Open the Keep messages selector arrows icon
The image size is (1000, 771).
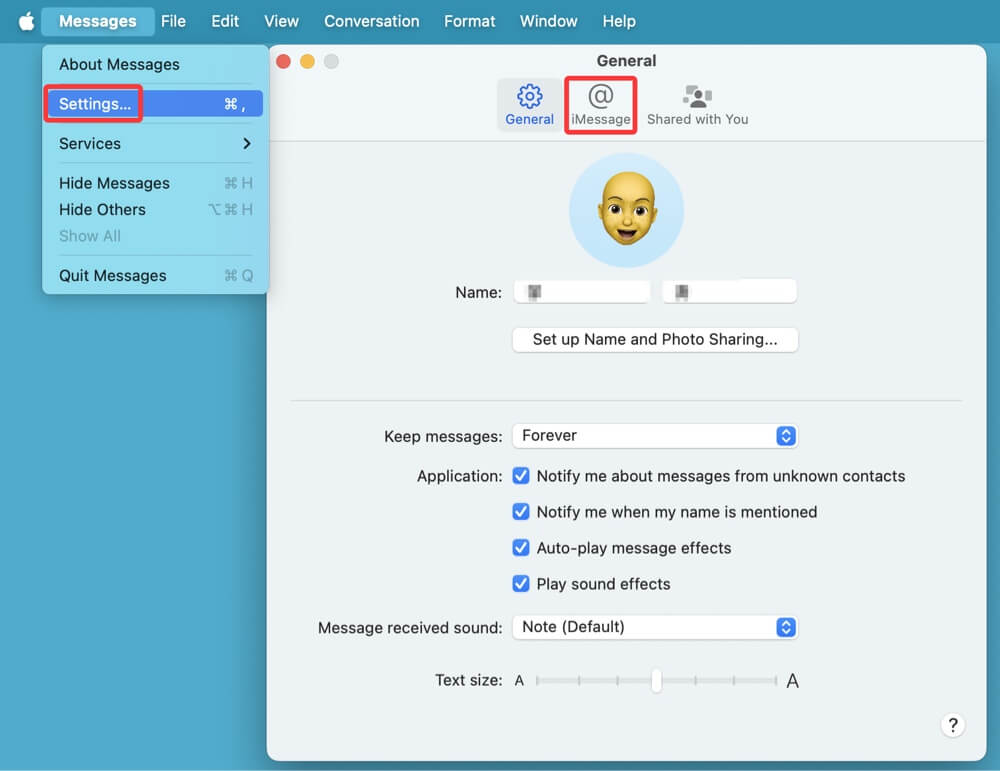[x=786, y=436]
